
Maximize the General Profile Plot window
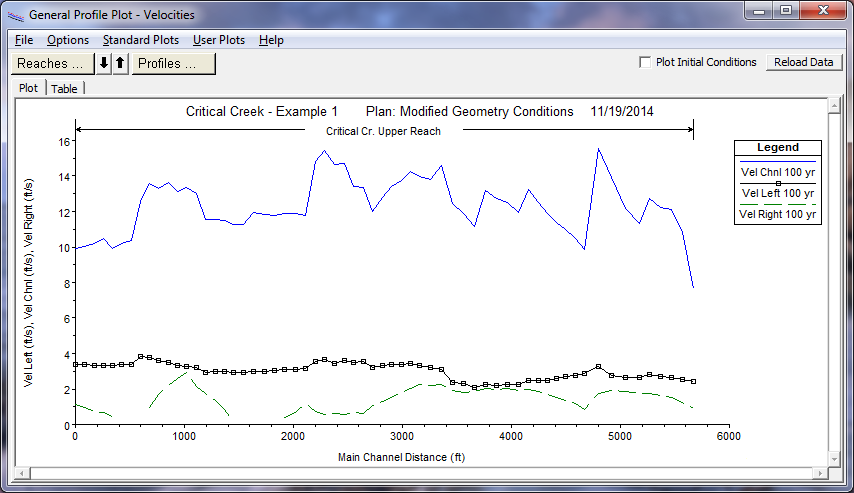coord(786,11)
